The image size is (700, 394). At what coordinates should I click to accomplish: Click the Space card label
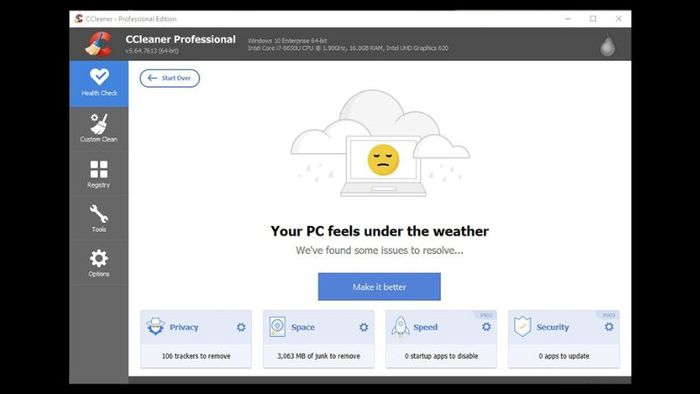point(303,327)
